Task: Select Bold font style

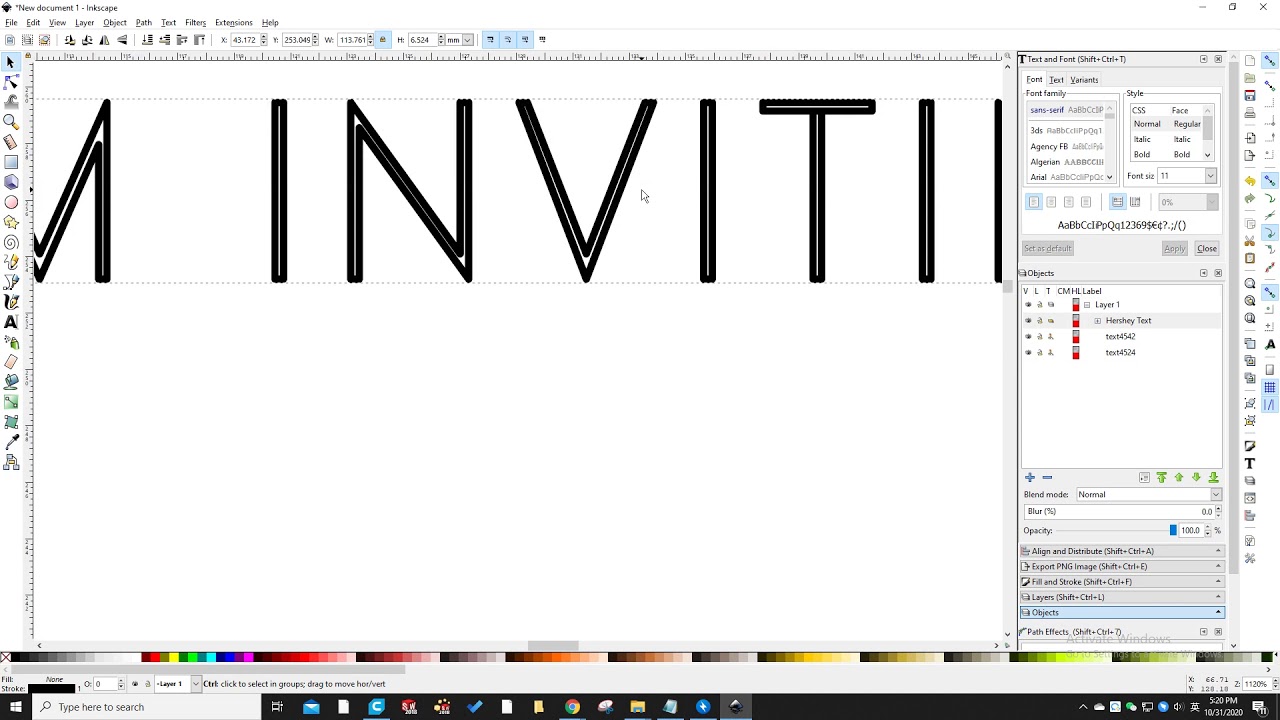Action: tap(1166, 155)
